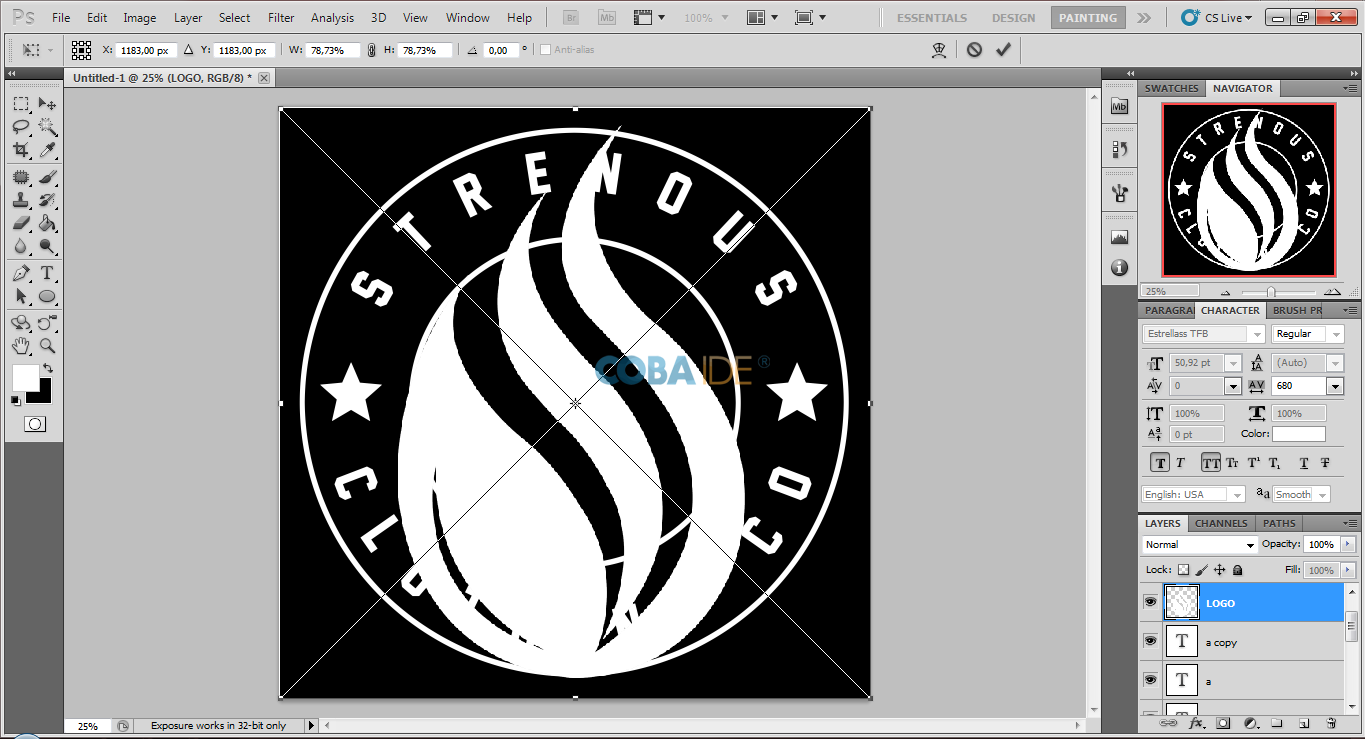Screen dimensions: 1365x739
Task: Open the layer style fx menu
Action: pyautogui.click(x=1196, y=722)
